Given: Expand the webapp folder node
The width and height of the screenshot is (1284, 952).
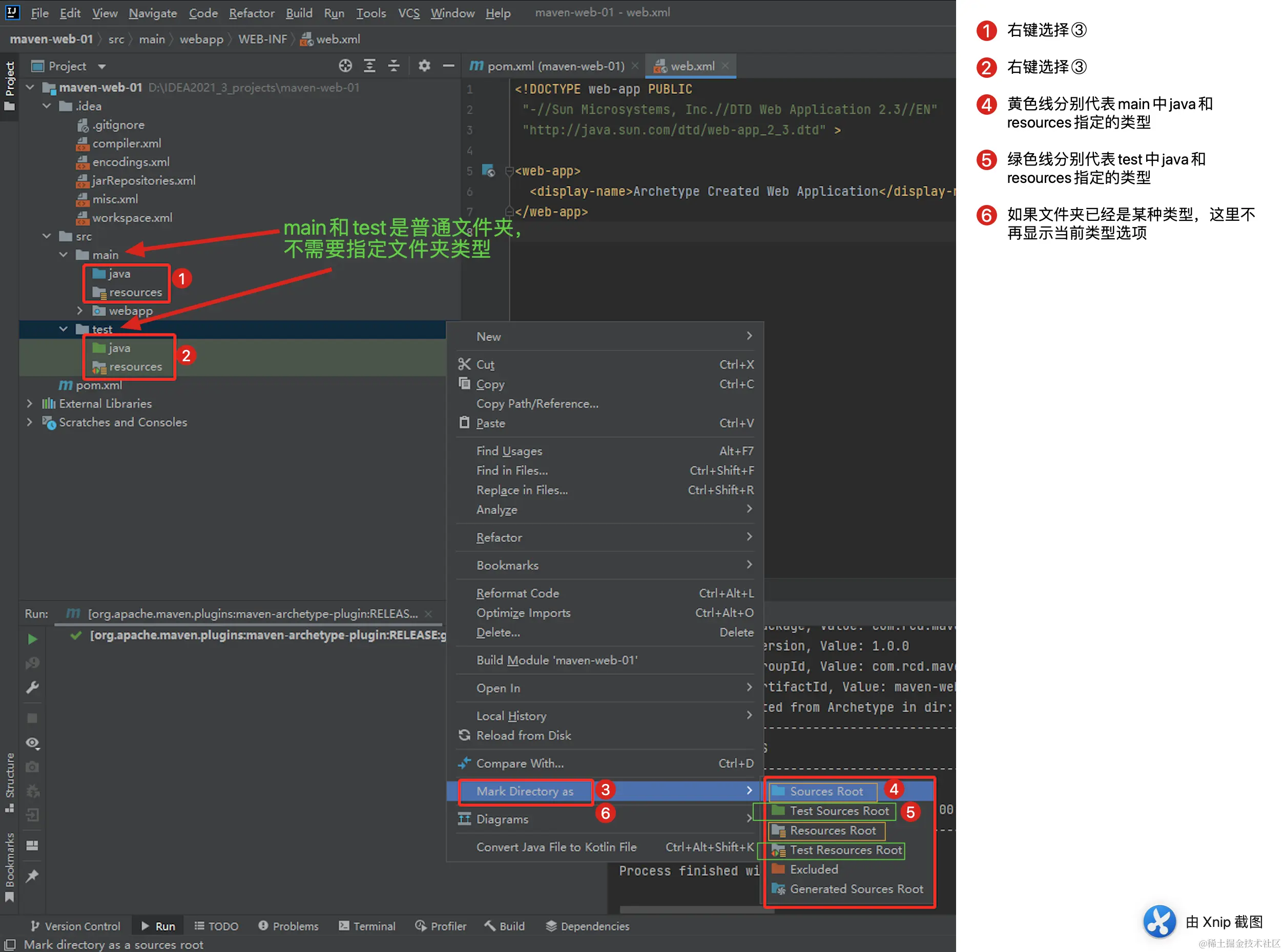Looking at the screenshot, I should [80, 311].
